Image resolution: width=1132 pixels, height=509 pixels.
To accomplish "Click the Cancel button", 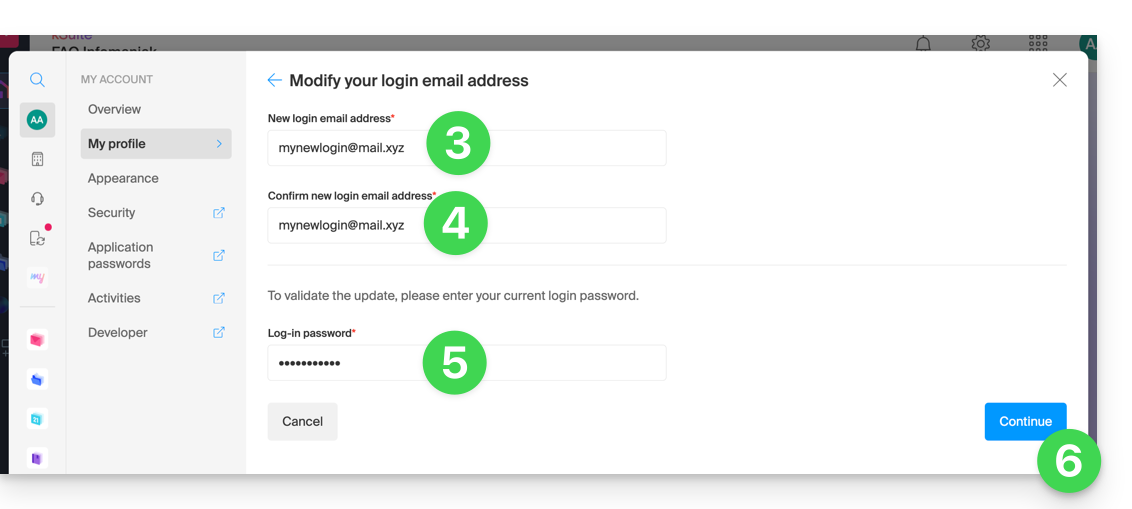I will [x=302, y=422].
